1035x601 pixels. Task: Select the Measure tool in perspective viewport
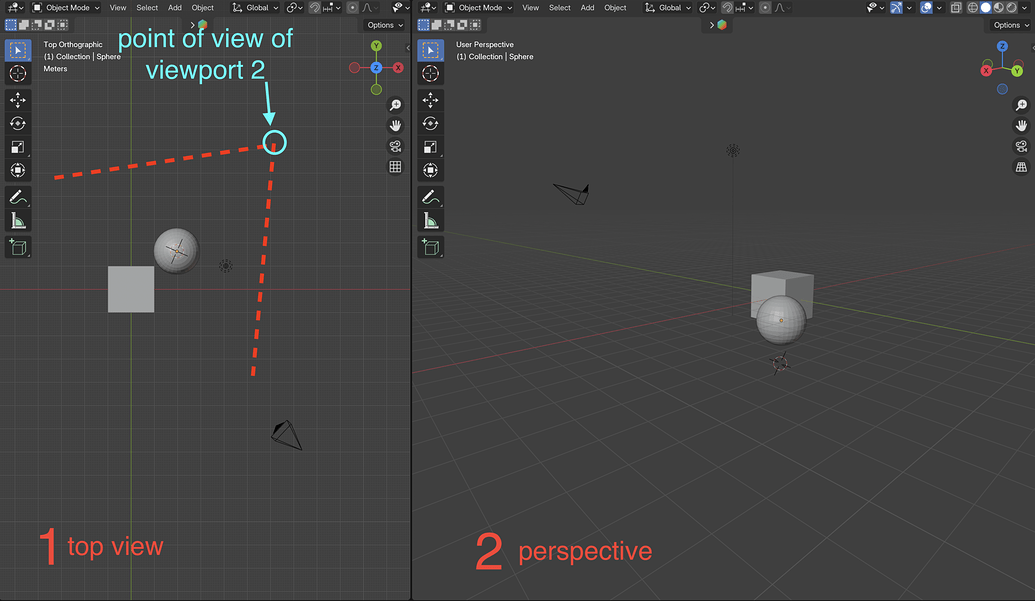pos(430,220)
